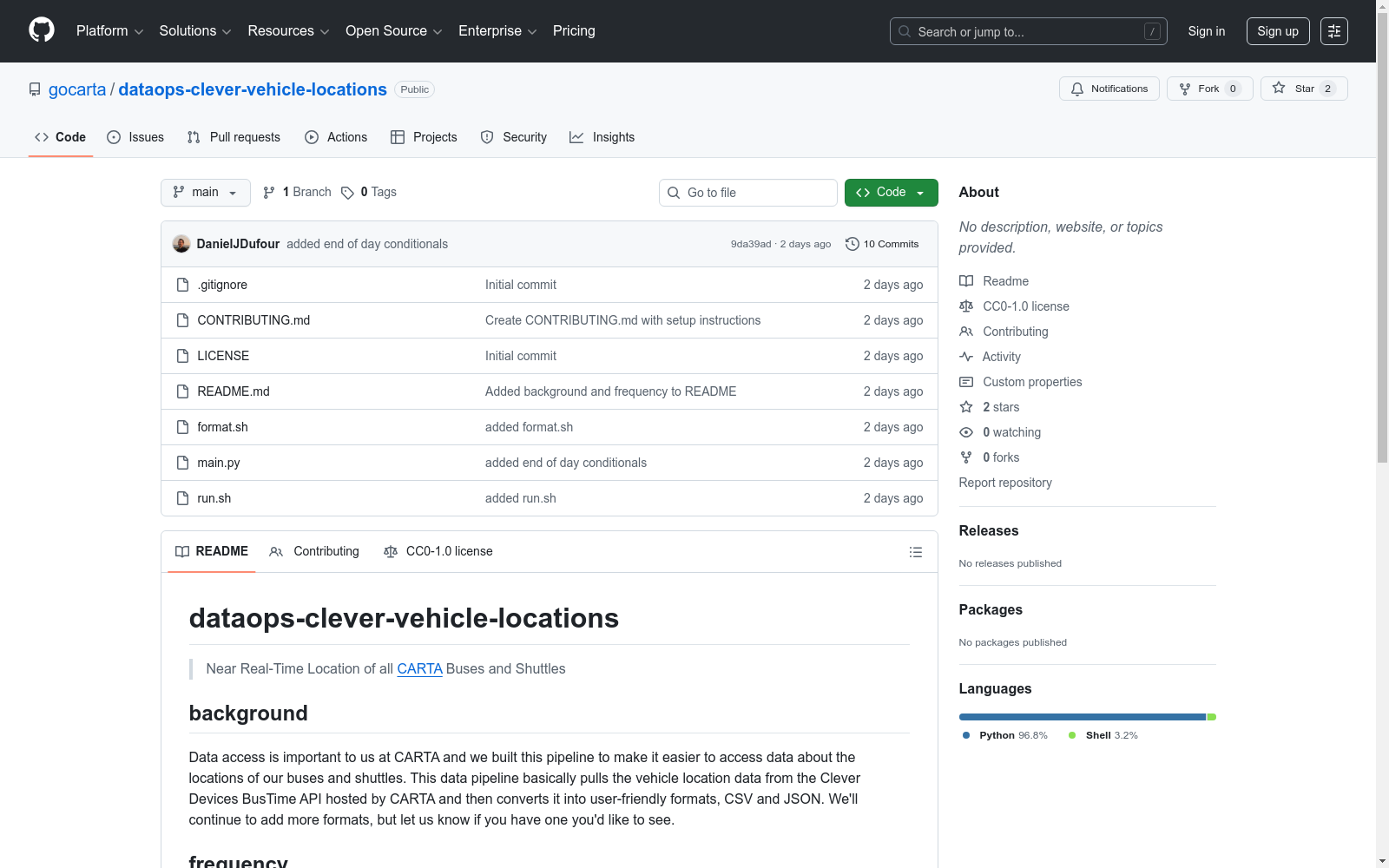Click the pulse icon next to Activity
The height and width of the screenshot is (868, 1389).
pyautogui.click(x=966, y=357)
